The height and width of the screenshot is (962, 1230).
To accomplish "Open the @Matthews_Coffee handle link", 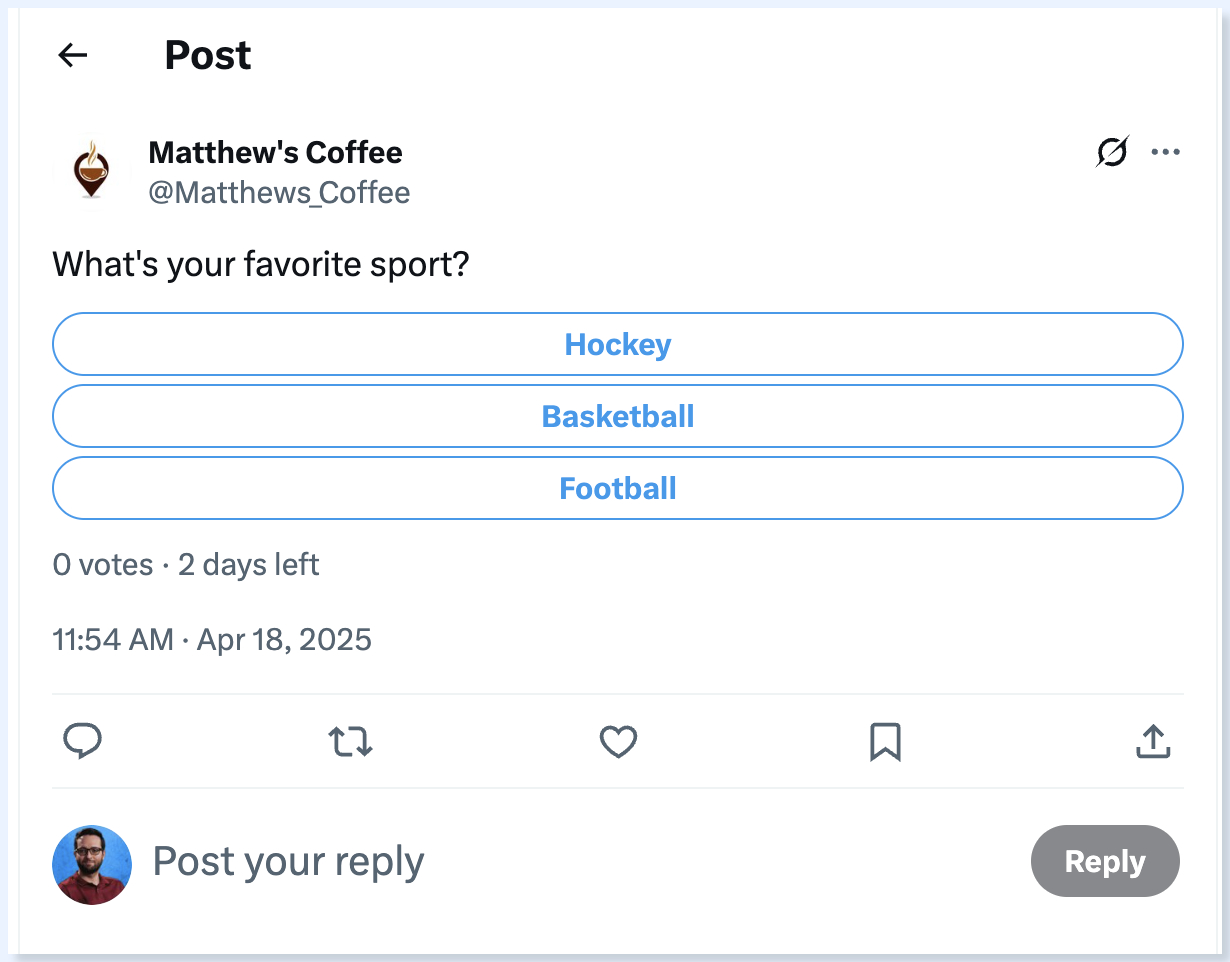I will pos(279,192).
